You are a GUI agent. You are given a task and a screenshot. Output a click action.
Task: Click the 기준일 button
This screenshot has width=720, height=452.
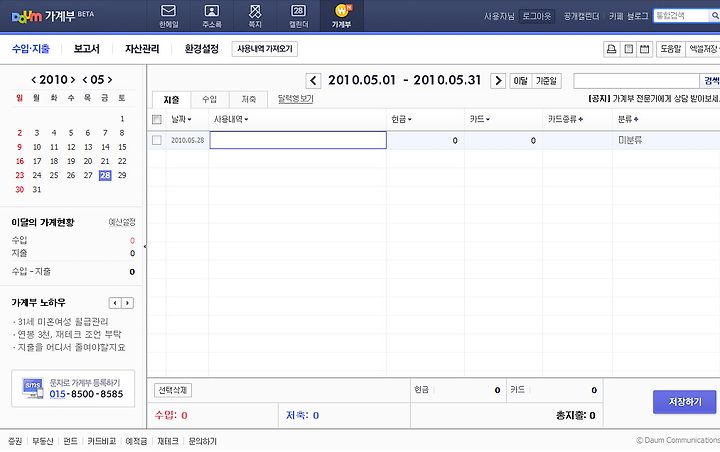coord(546,81)
